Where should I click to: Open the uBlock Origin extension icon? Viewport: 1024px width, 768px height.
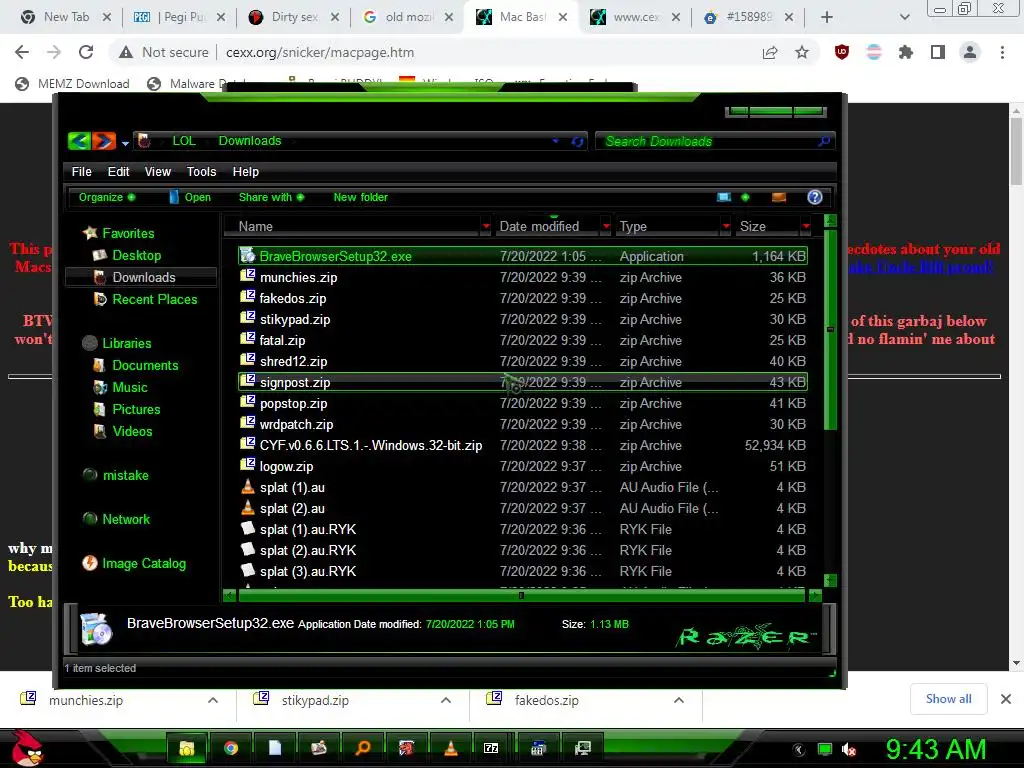click(842, 52)
